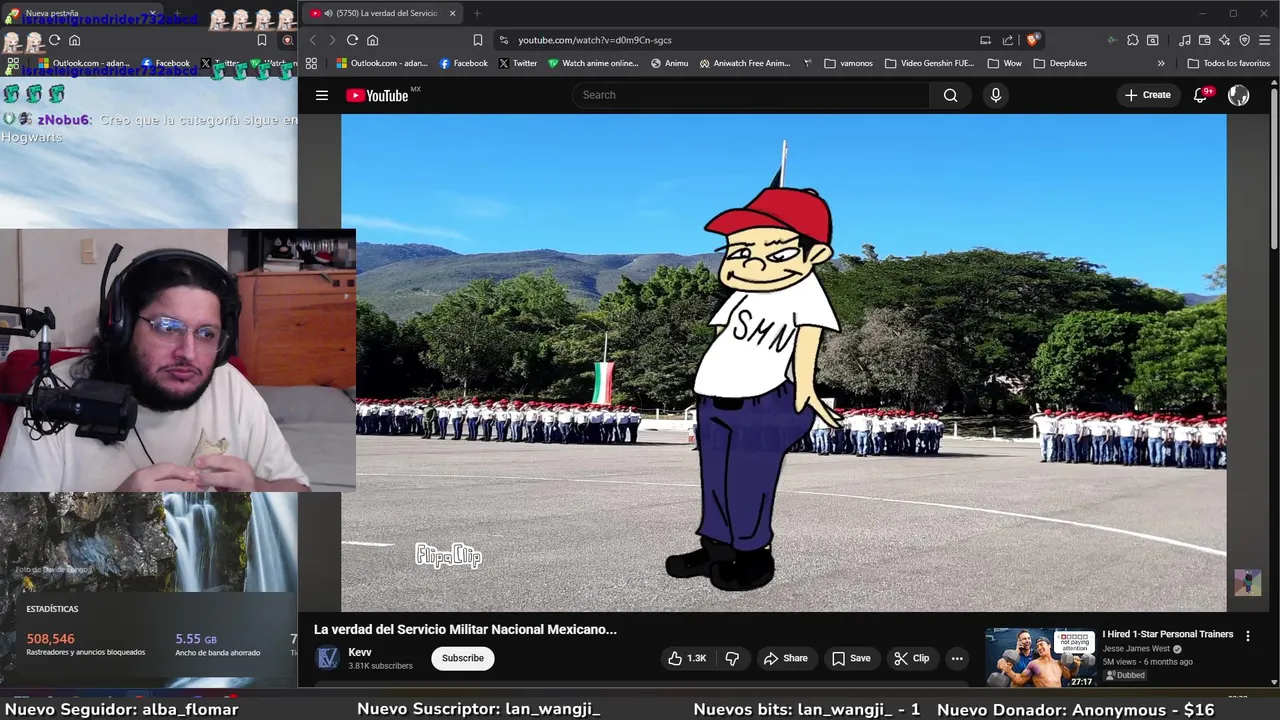Screen dimensions: 1280x720
Task: Bookmark this page with address bar bookmark icon
Action: point(478,40)
